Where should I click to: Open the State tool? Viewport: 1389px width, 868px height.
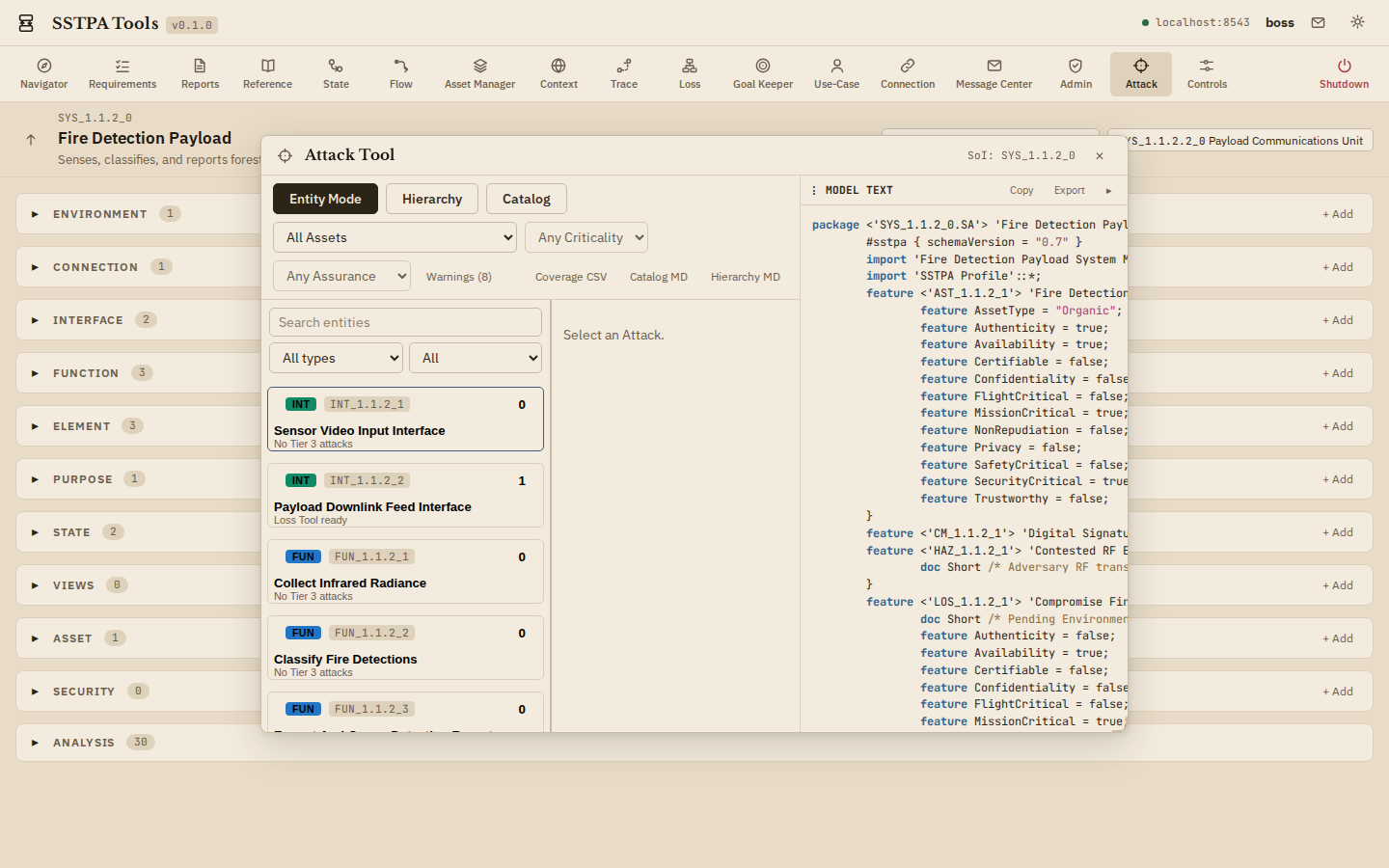(x=336, y=73)
